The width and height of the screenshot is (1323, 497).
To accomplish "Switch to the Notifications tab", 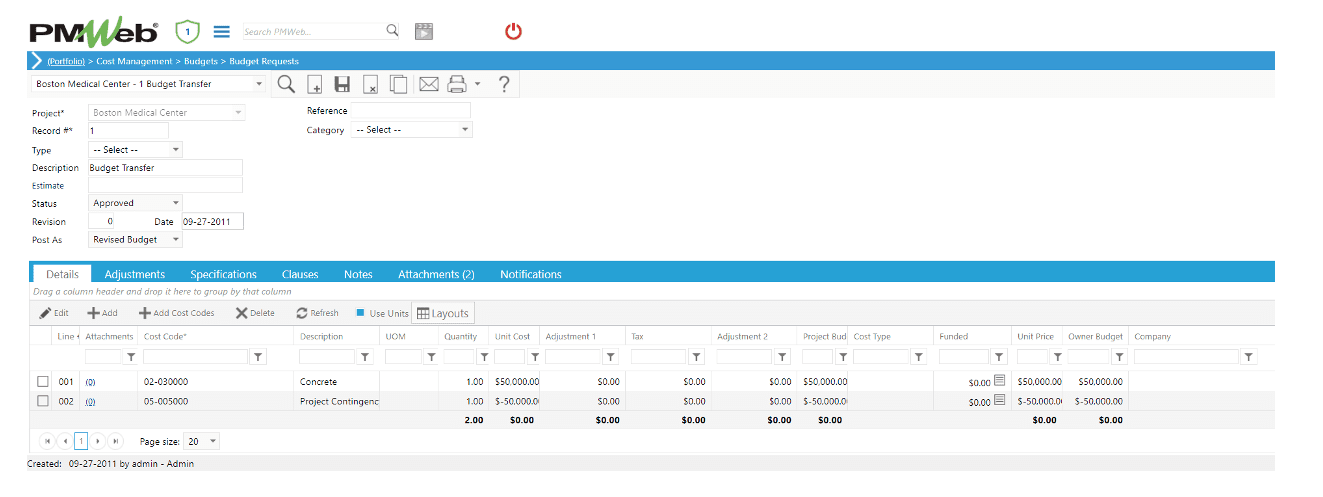I will [531, 274].
